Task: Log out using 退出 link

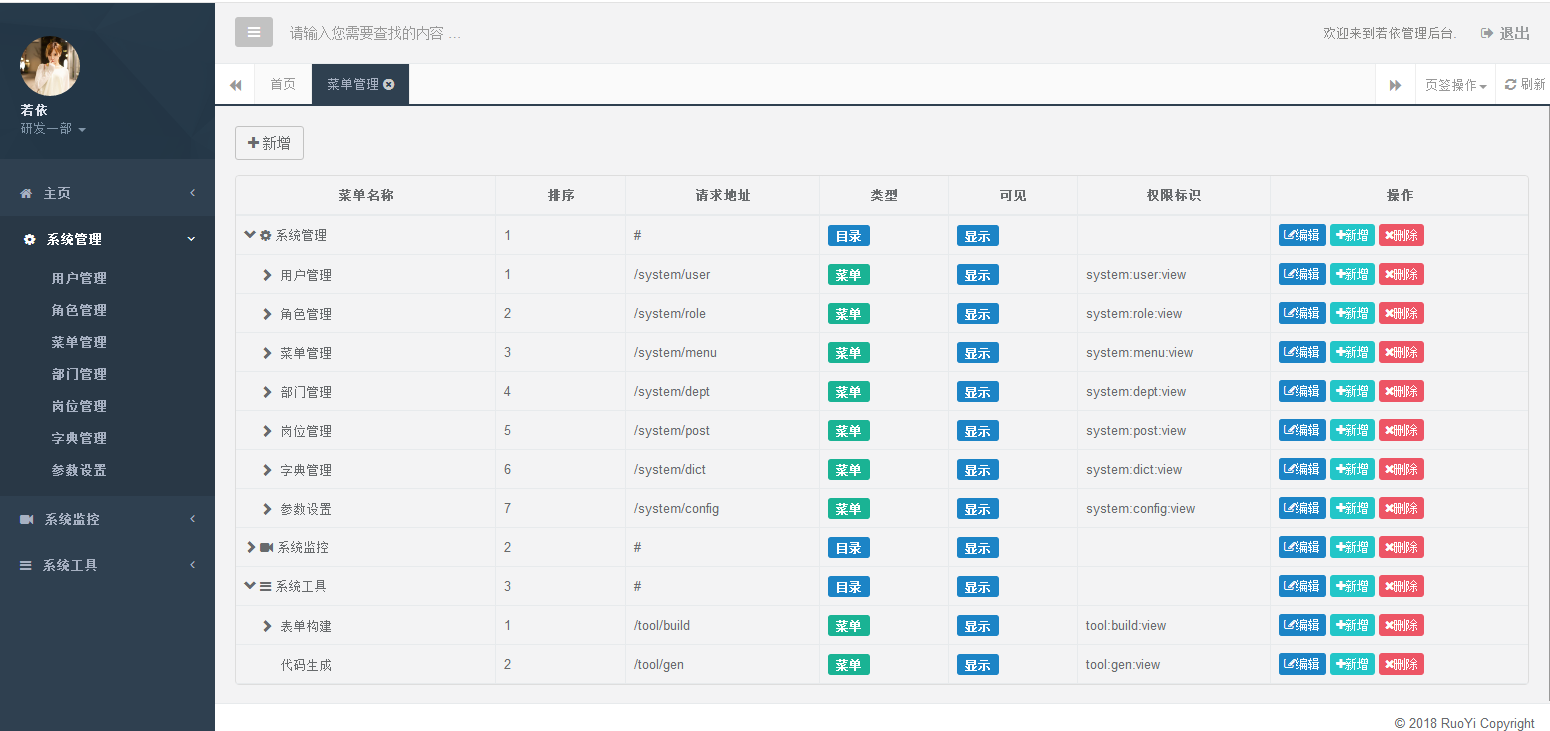Action: (x=1506, y=33)
